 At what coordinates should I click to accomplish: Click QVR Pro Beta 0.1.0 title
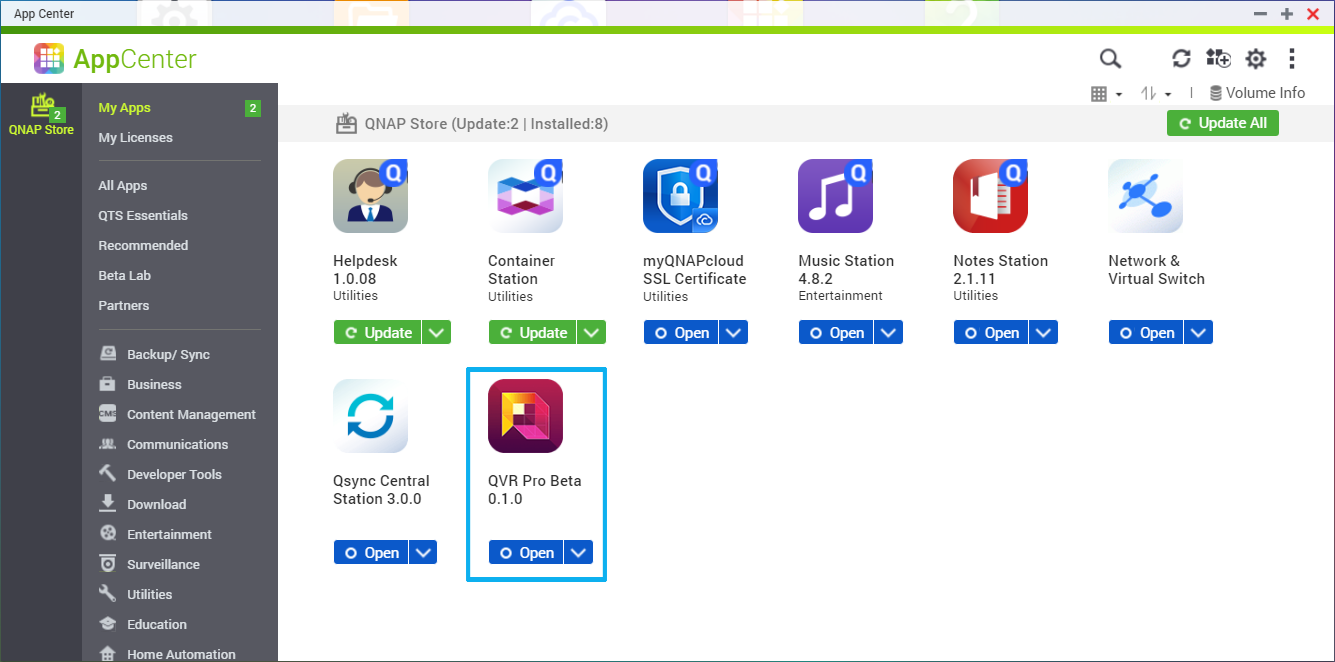[535, 490]
